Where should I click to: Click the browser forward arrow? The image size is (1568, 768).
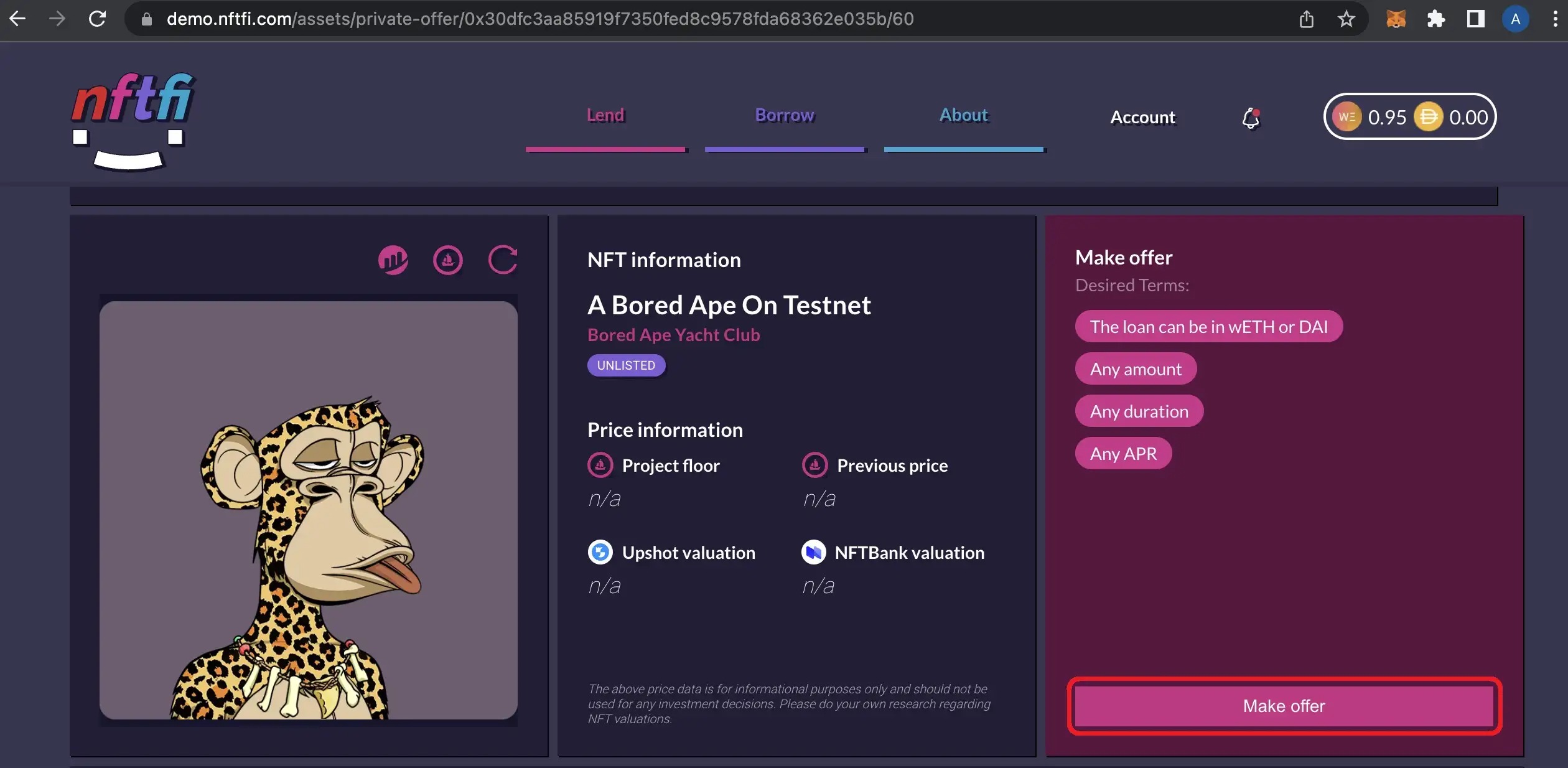tap(57, 19)
